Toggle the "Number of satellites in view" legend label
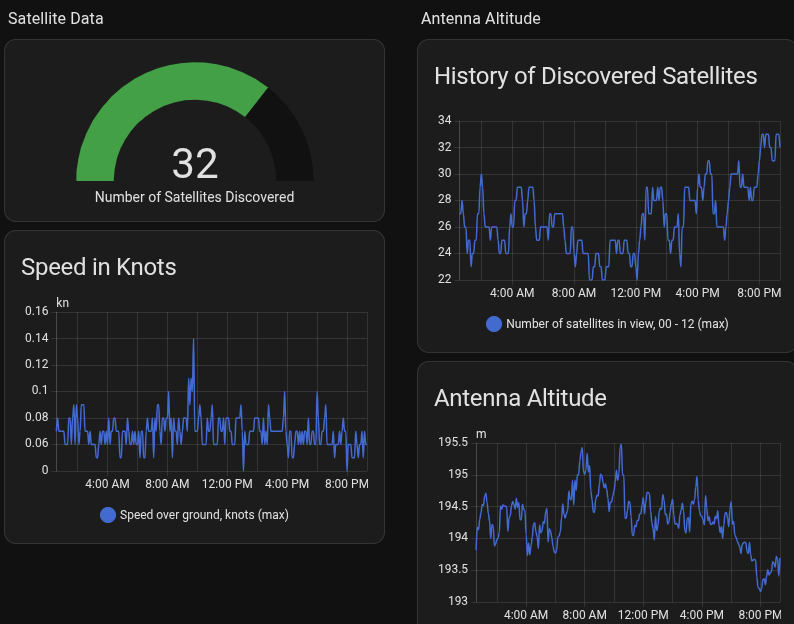The image size is (794, 624). [x=617, y=324]
